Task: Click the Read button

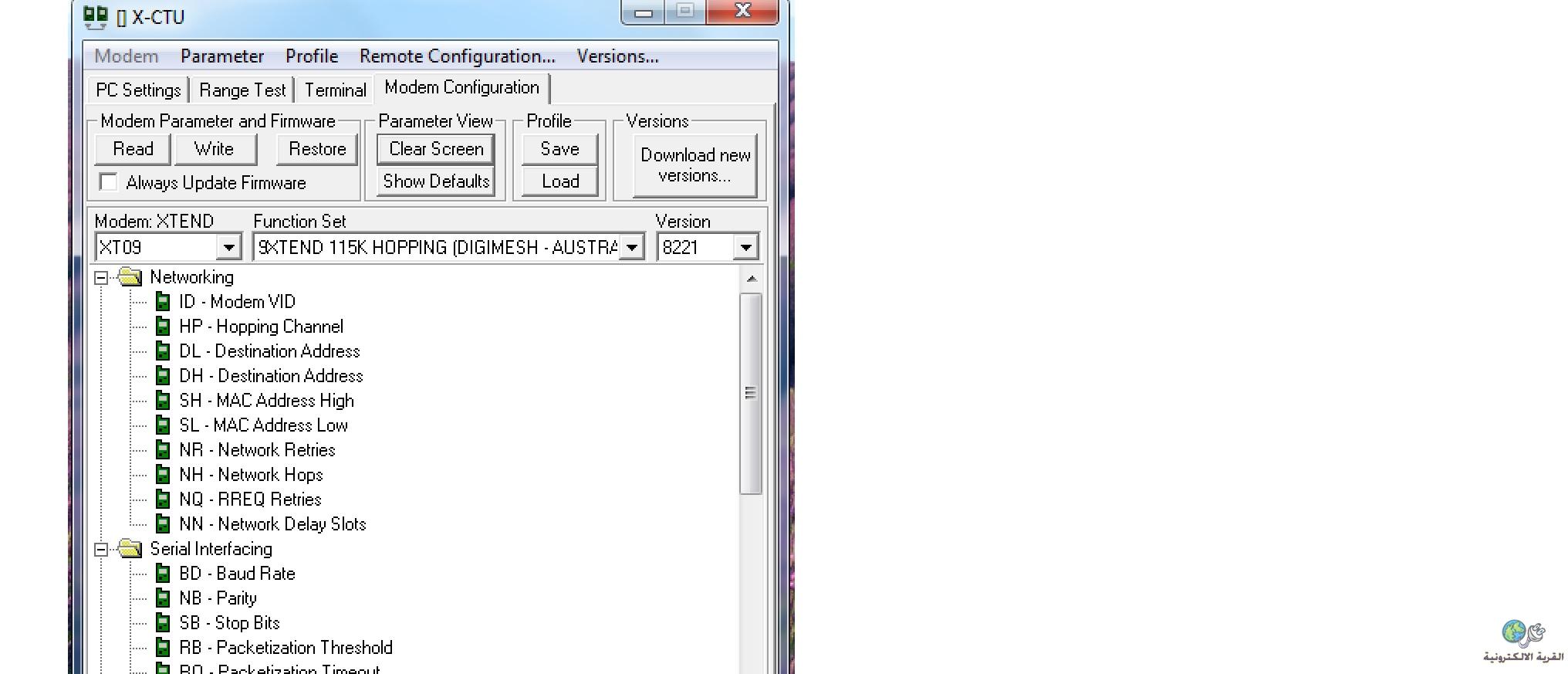Action: [x=133, y=149]
